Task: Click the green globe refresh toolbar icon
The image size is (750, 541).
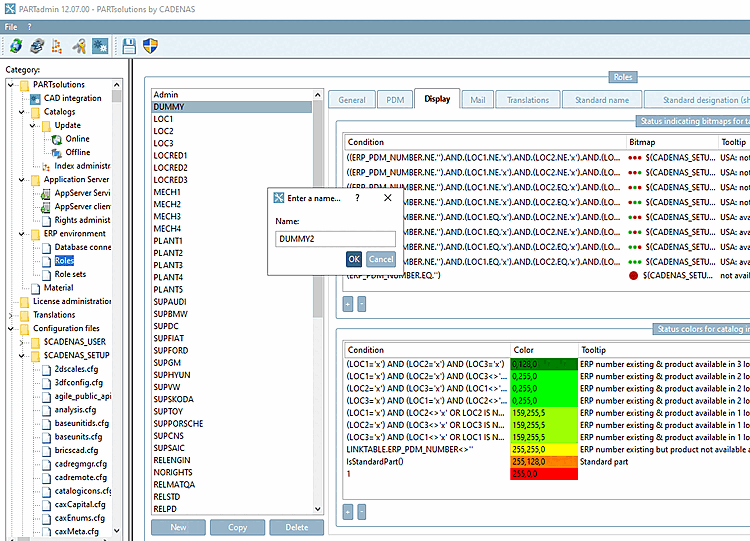Action: point(16,46)
